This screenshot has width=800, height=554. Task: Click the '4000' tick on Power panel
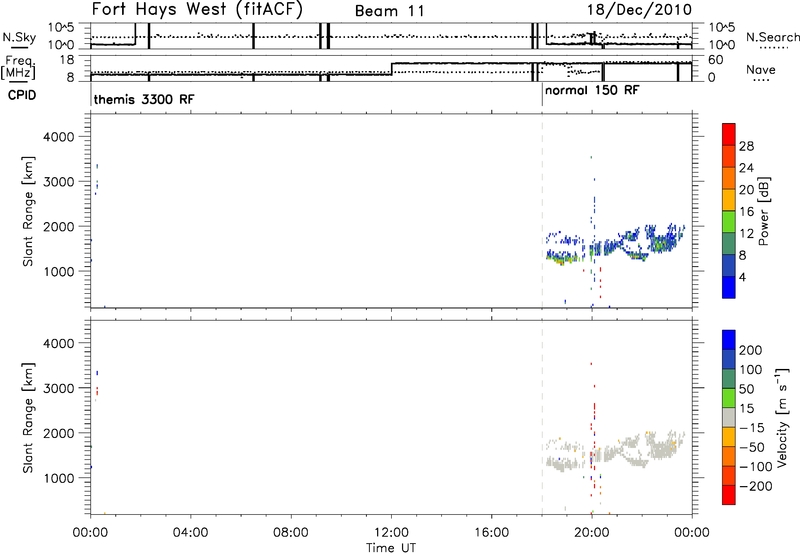pyautogui.click(x=58, y=137)
